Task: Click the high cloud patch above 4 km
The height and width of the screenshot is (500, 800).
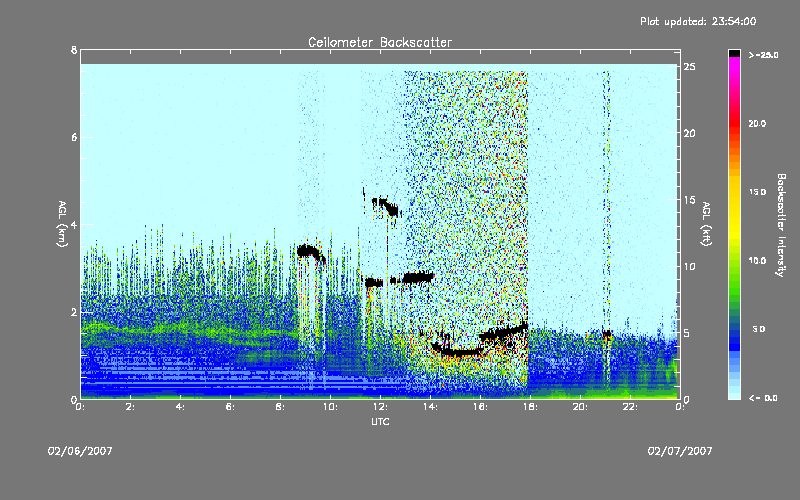Action: (x=386, y=206)
